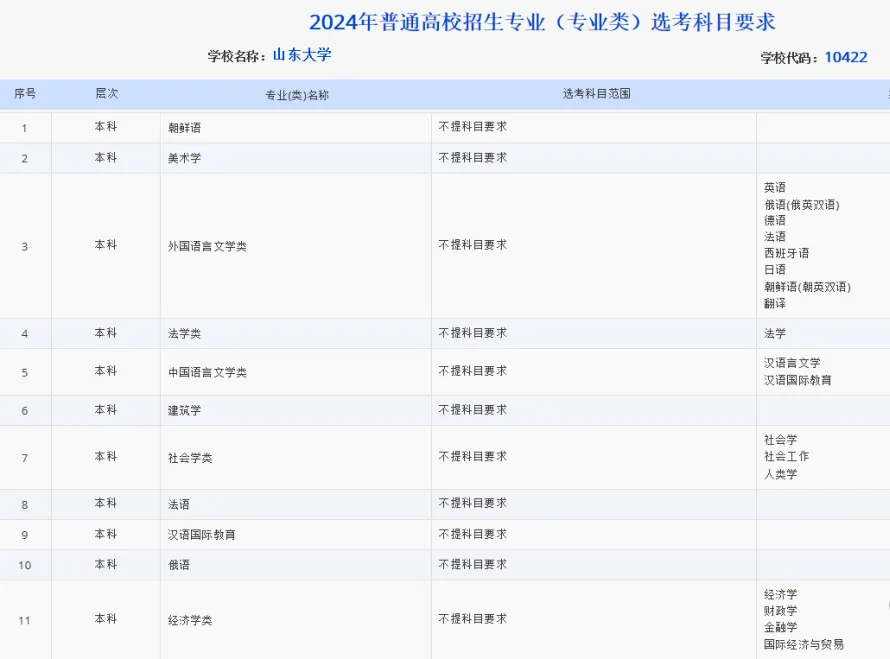Click the school code "10422"
Viewport: 890px width, 659px height.
point(846,57)
